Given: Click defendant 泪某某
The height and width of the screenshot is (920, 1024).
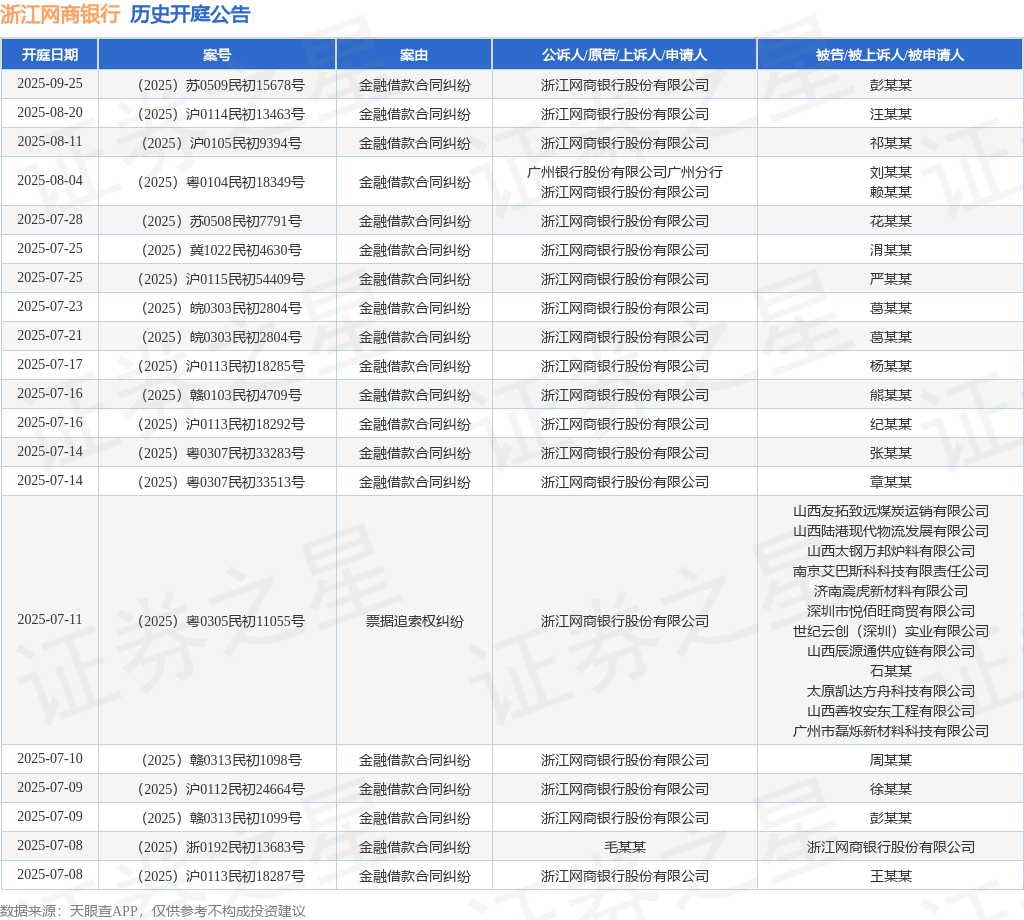Looking at the screenshot, I should pyautogui.click(x=891, y=250).
